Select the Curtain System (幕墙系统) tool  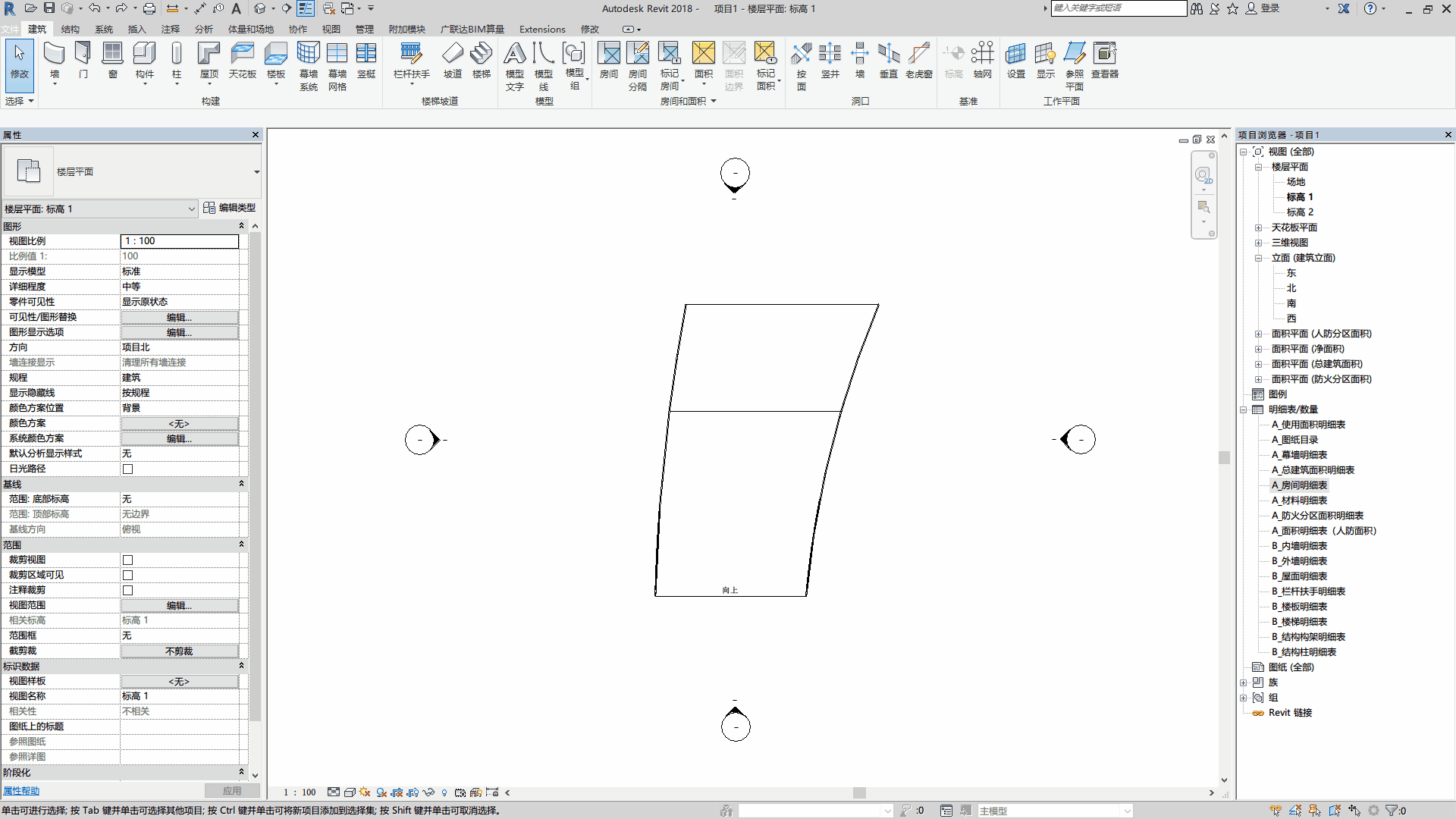click(309, 66)
